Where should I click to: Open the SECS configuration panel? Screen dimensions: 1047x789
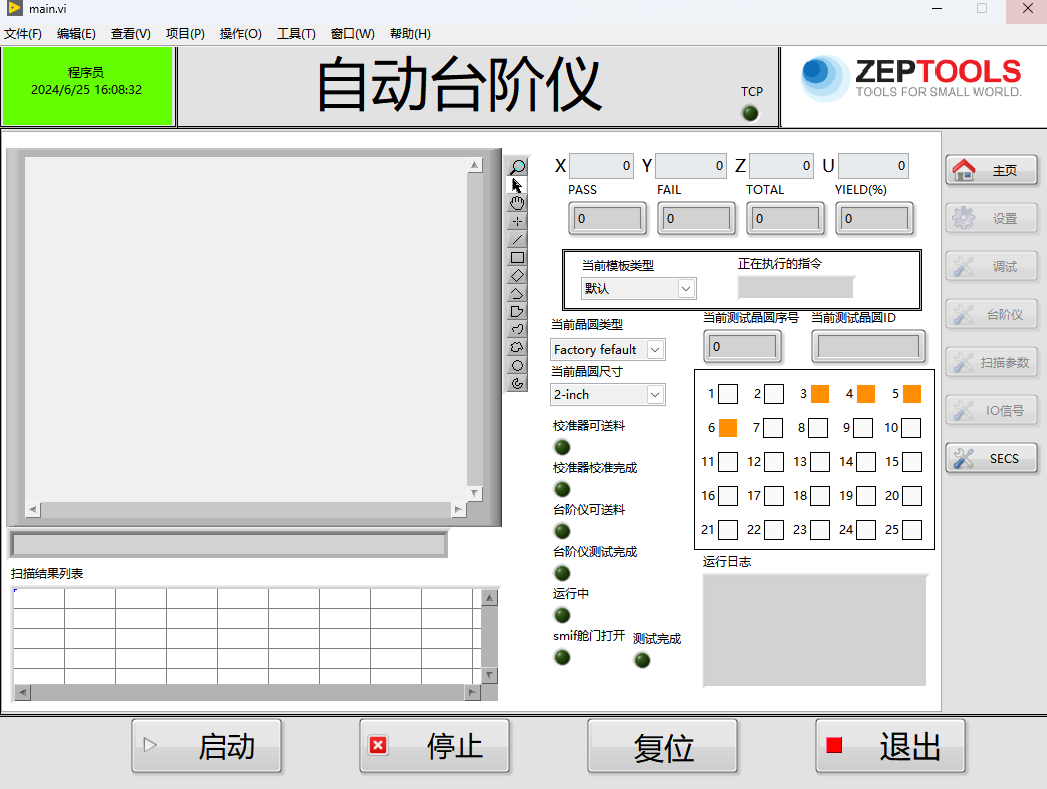(990, 457)
